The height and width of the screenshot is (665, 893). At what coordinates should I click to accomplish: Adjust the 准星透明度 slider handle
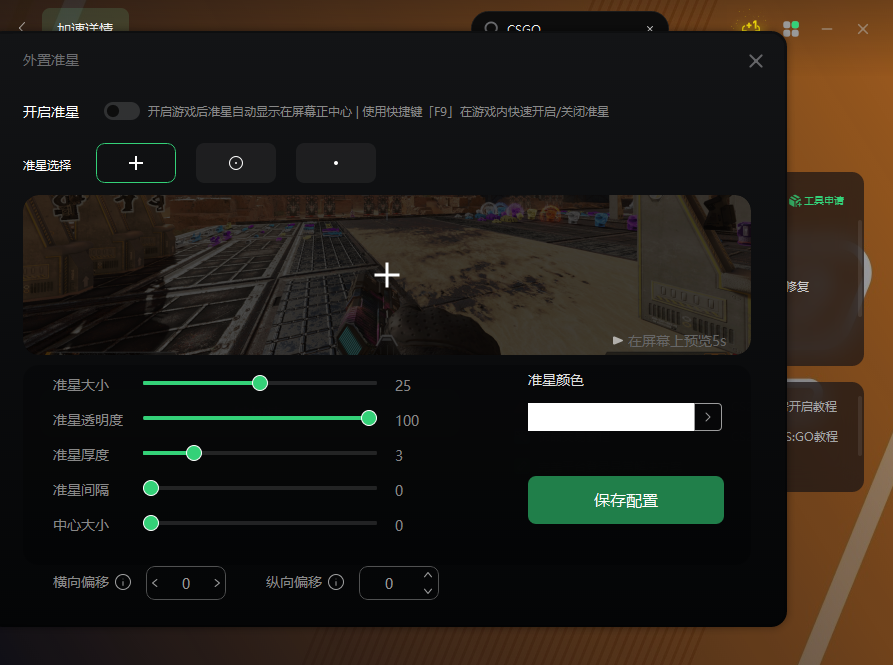[x=369, y=418]
